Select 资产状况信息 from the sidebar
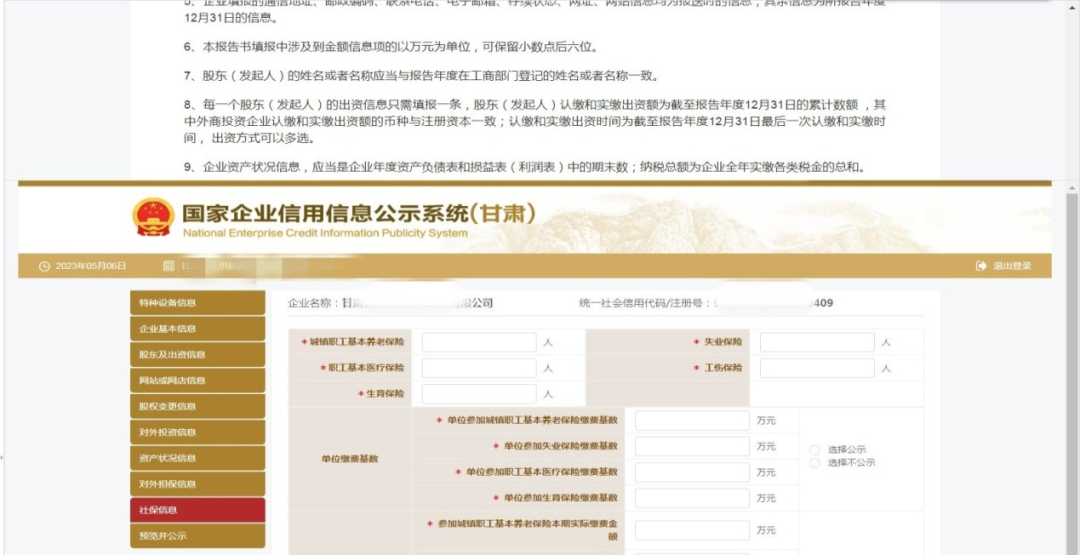The image size is (1080, 555). [x=197, y=459]
